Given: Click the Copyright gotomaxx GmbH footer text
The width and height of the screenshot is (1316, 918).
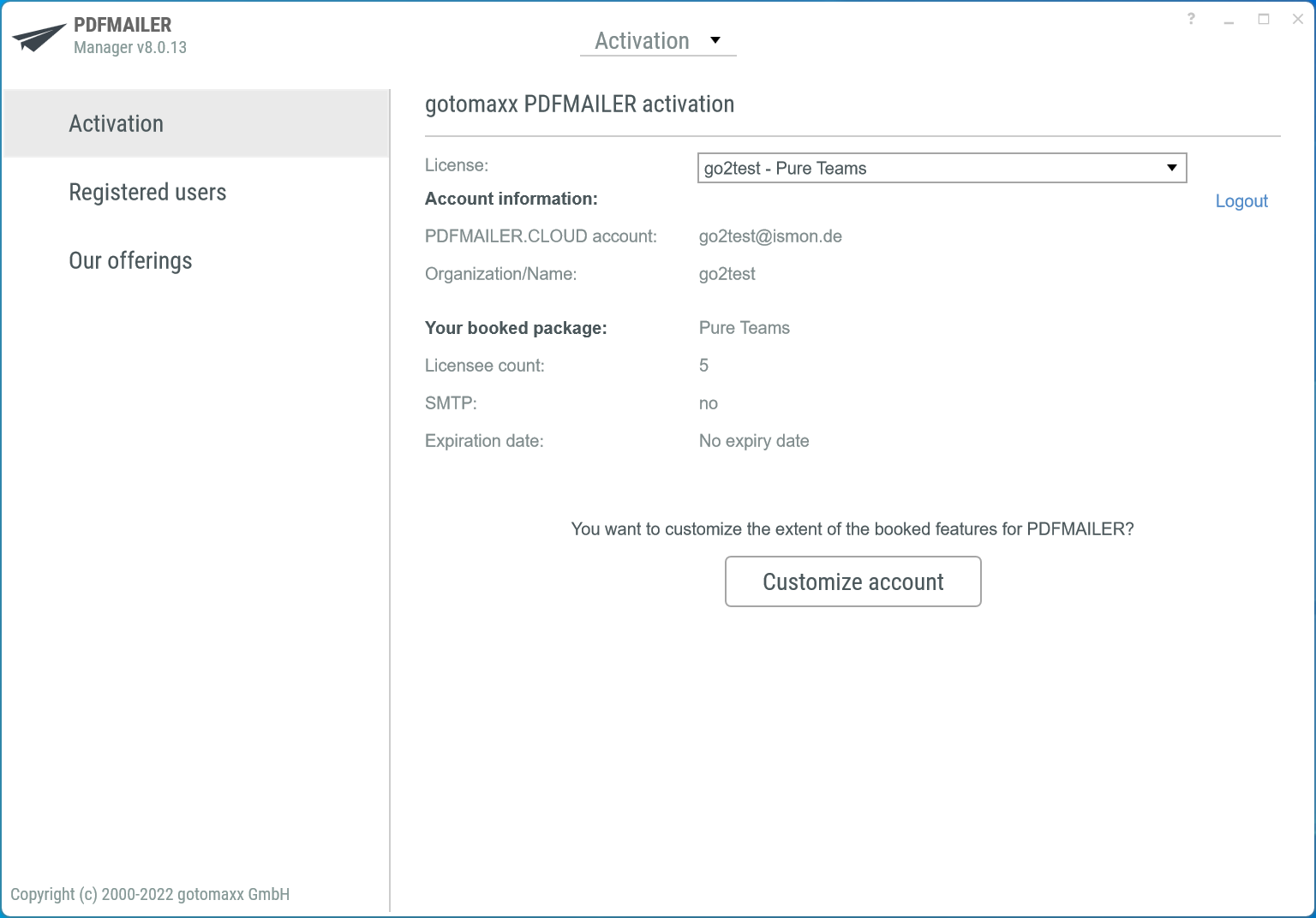Looking at the screenshot, I should tap(150, 894).
